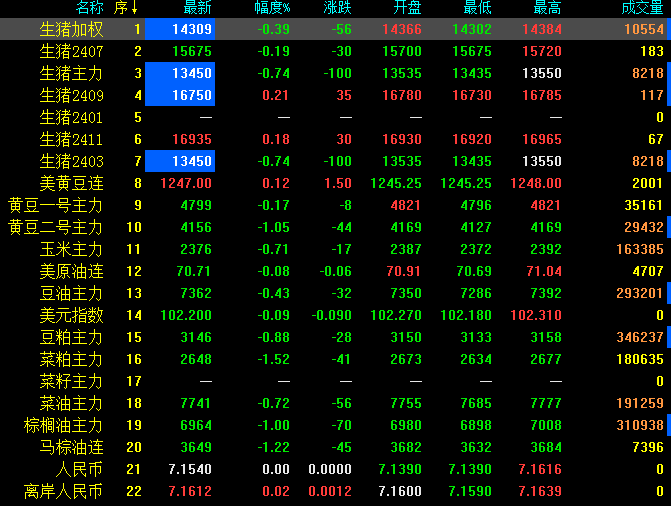Select the 玉米主力 row name
The image size is (671, 506).
pyautogui.click(x=71, y=250)
